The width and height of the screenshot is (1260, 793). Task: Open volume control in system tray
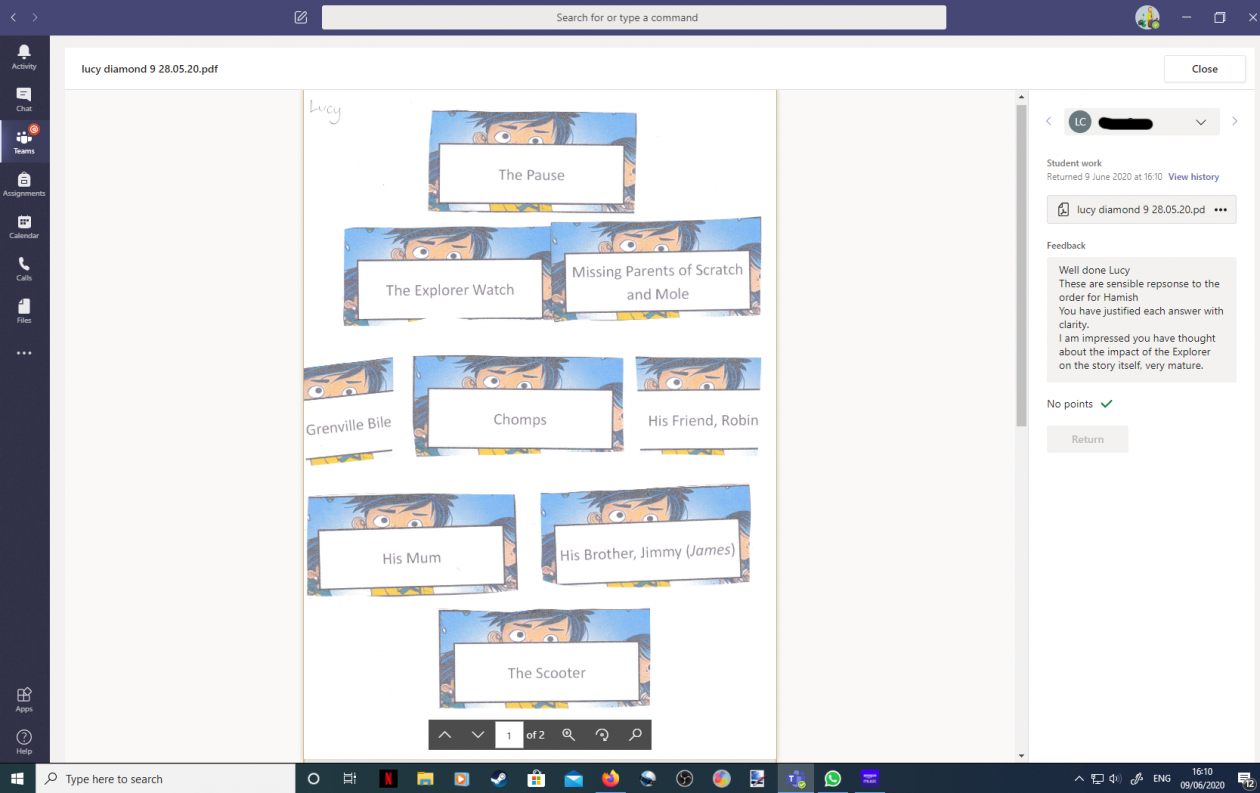point(1115,778)
